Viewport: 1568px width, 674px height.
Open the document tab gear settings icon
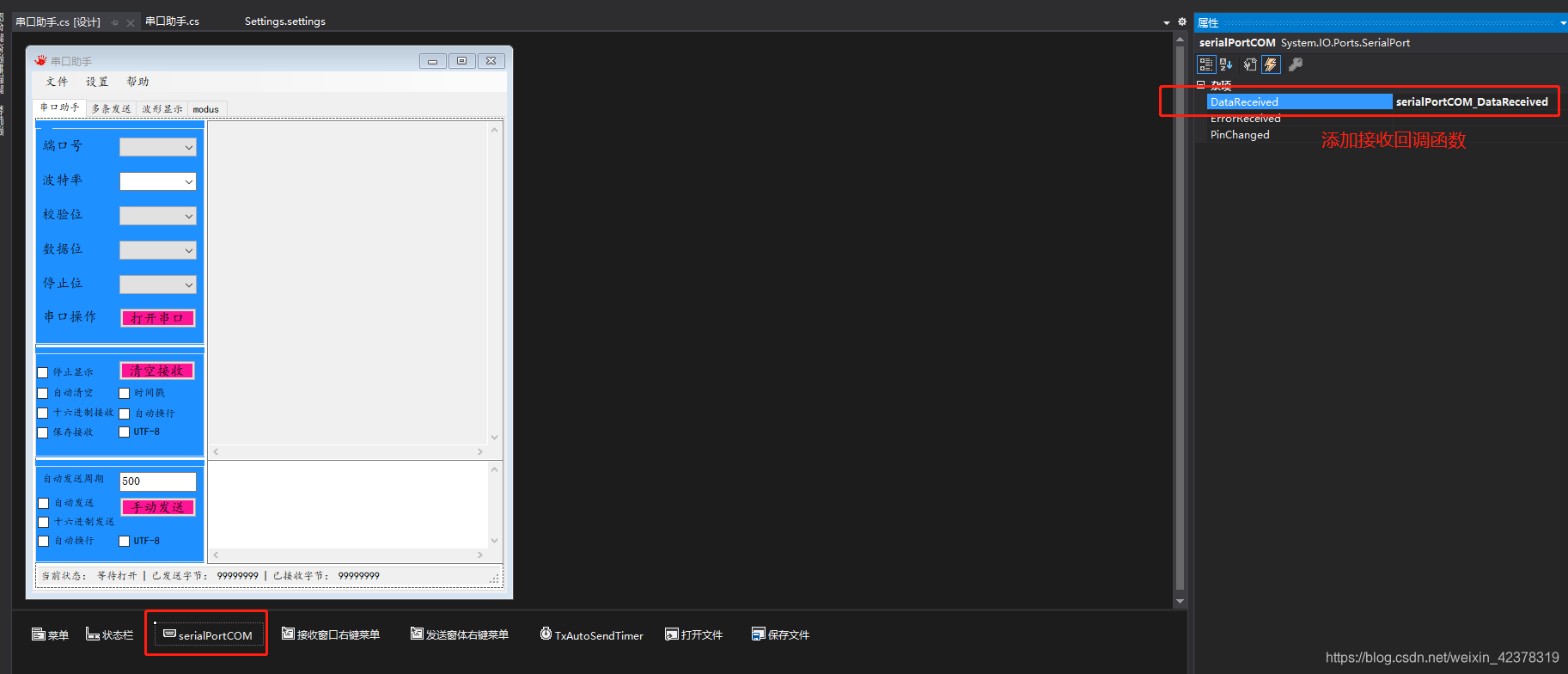point(1181,21)
